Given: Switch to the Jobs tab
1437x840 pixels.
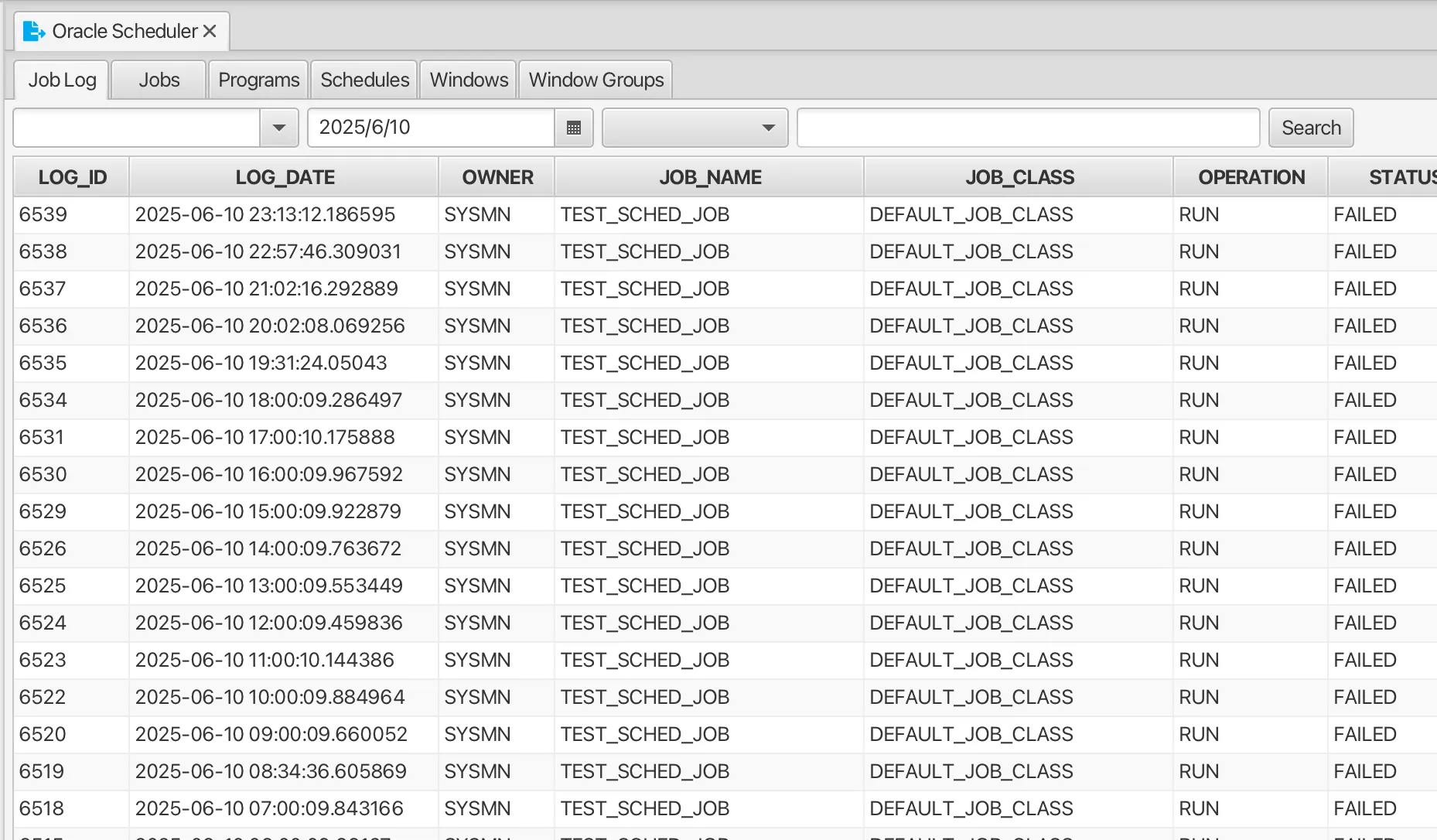Looking at the screenshot, I should [x=158, y=79].
